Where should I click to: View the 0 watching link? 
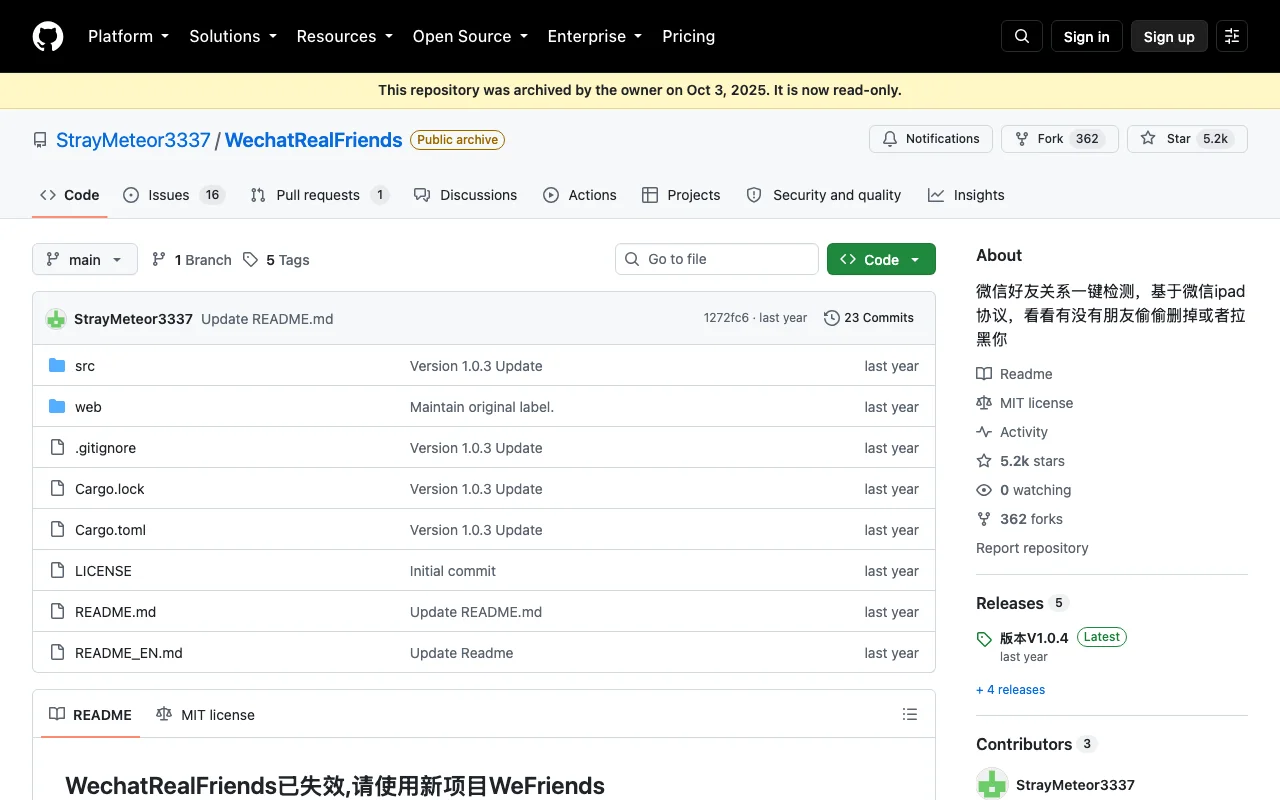[x=1024, y=490]
